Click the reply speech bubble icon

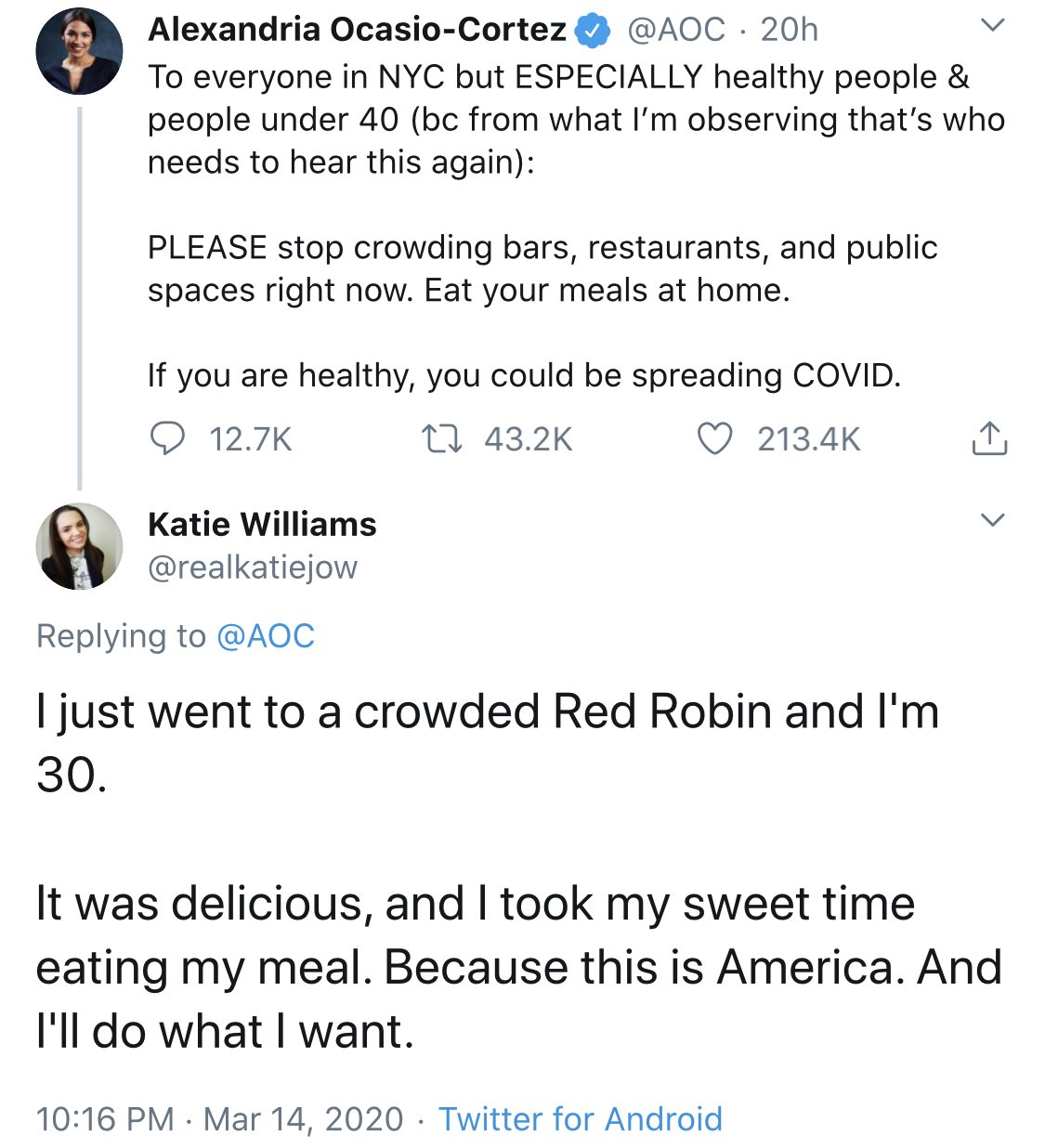[167, 438]
